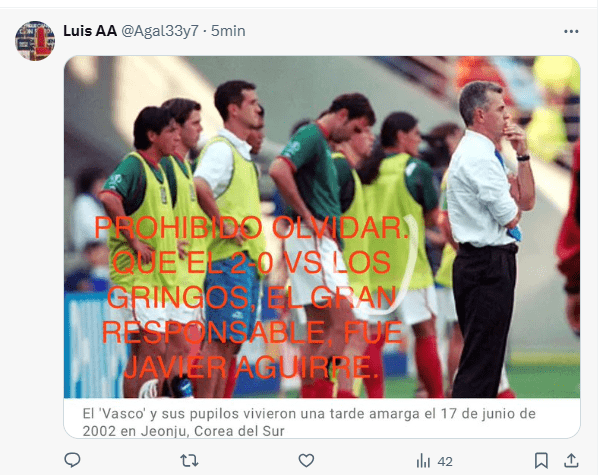Visit the @Agal33y7 handle link

click(160, 31)
